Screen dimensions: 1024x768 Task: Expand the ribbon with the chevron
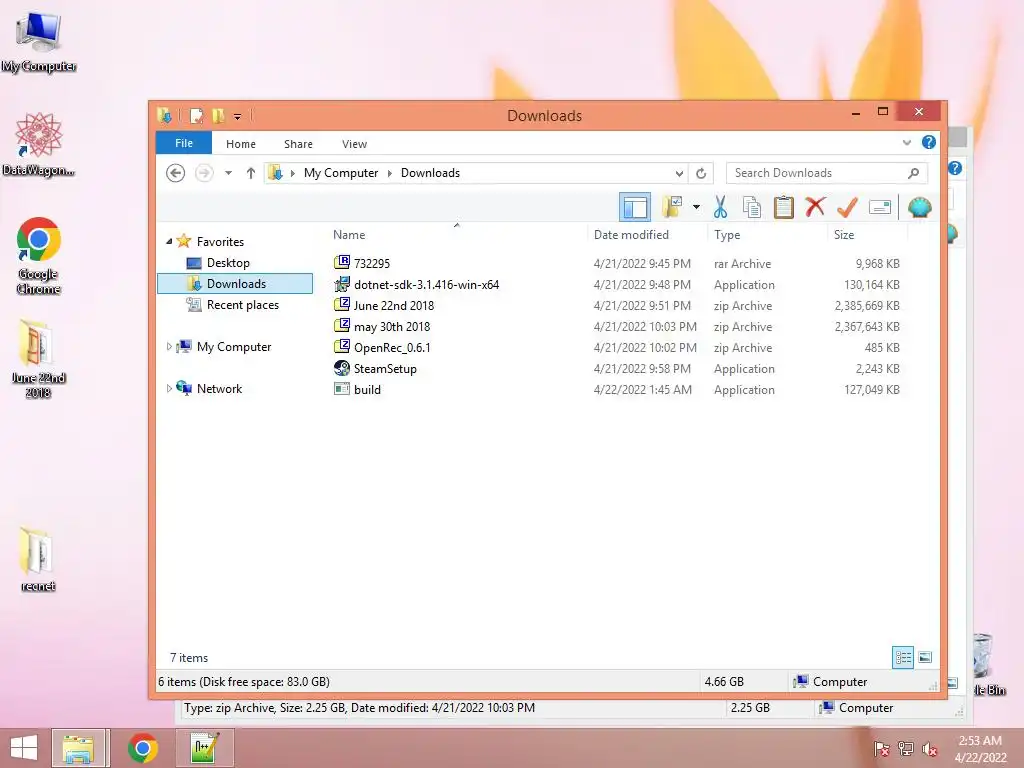tap(906, 142)
